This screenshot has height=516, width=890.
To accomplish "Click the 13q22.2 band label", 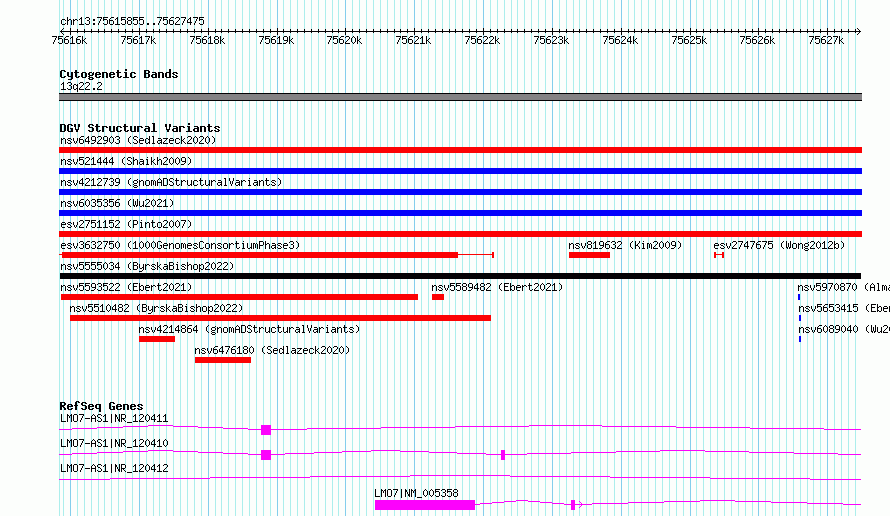I will click(x=81, y=86).
